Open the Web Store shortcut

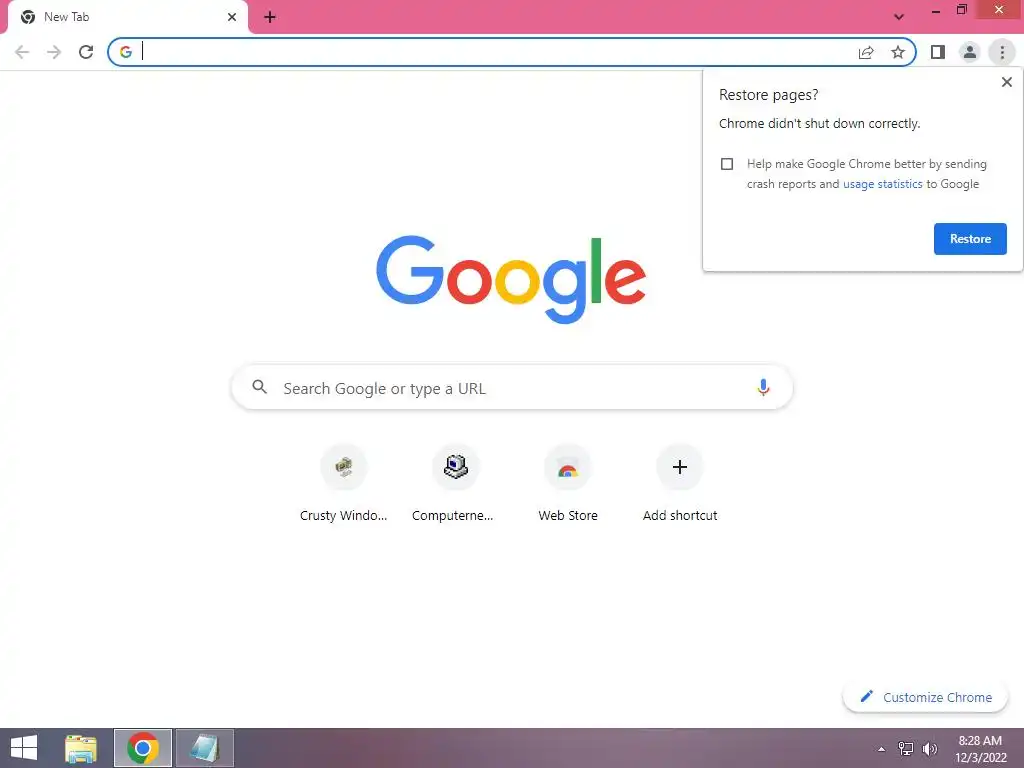[x=568, y=484]
